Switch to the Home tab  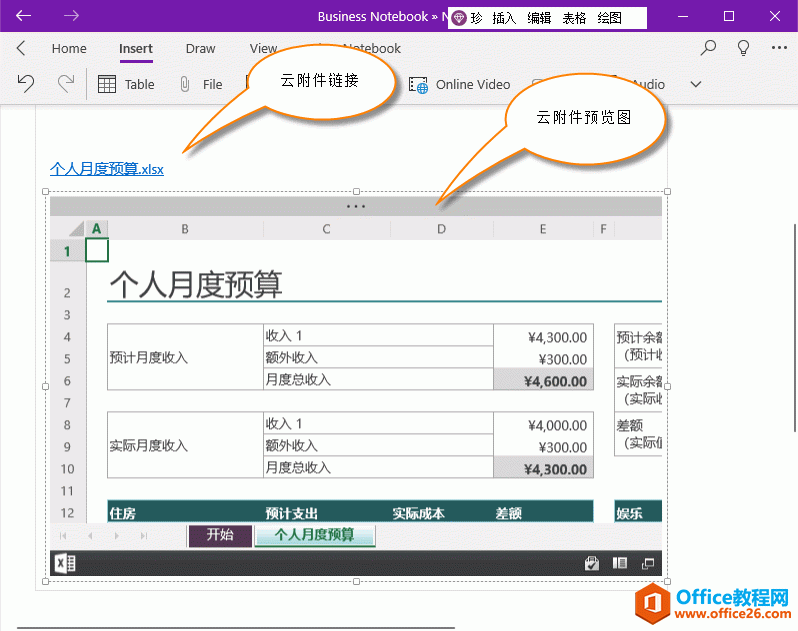click(69, 48)
